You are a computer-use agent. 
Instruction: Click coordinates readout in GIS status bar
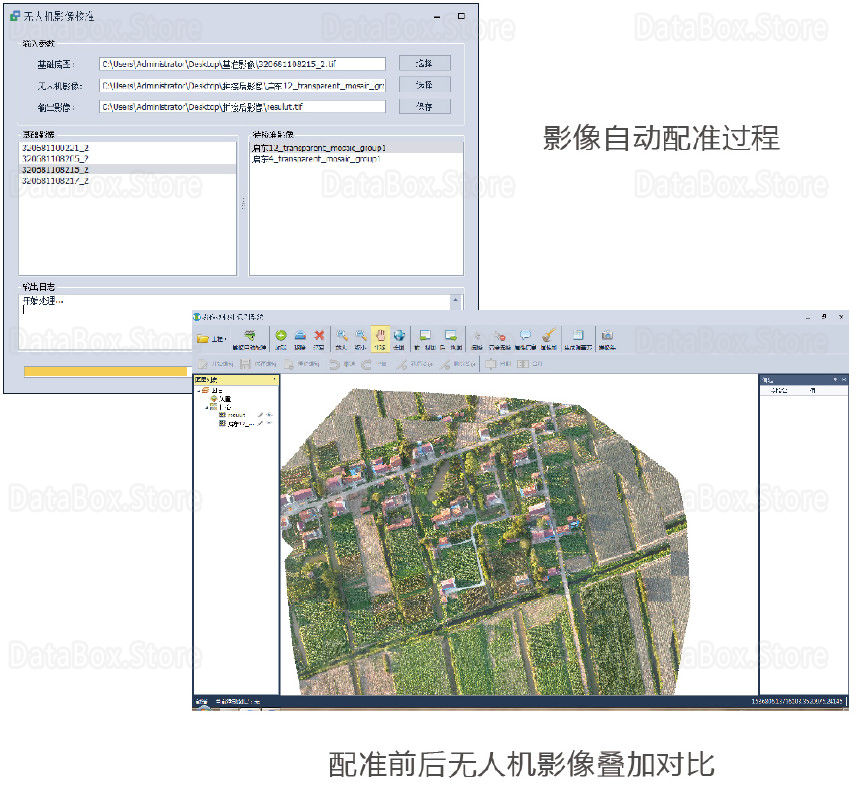pos(797,701)
